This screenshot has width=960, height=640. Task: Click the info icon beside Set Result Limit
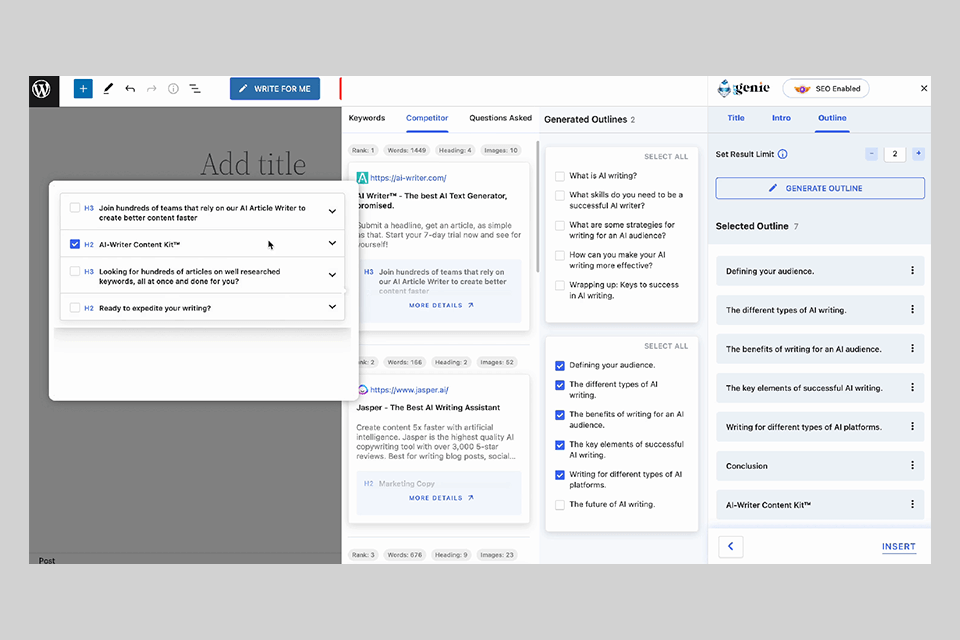[782, 154]
